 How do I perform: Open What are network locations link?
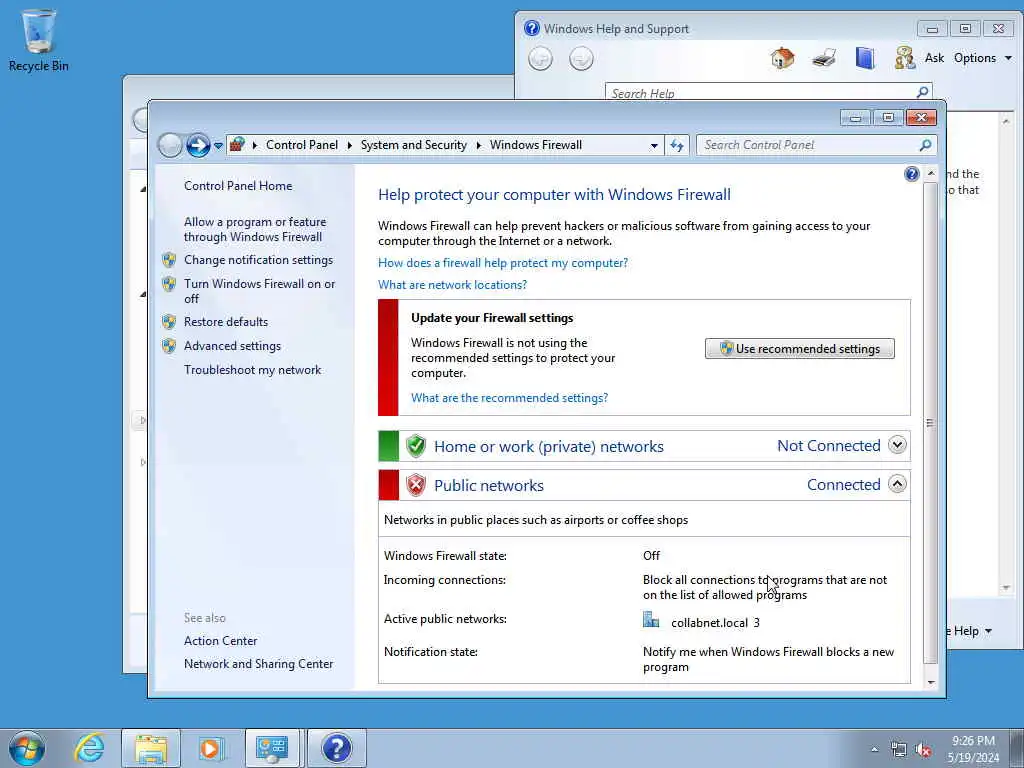[x=452, y=285]
